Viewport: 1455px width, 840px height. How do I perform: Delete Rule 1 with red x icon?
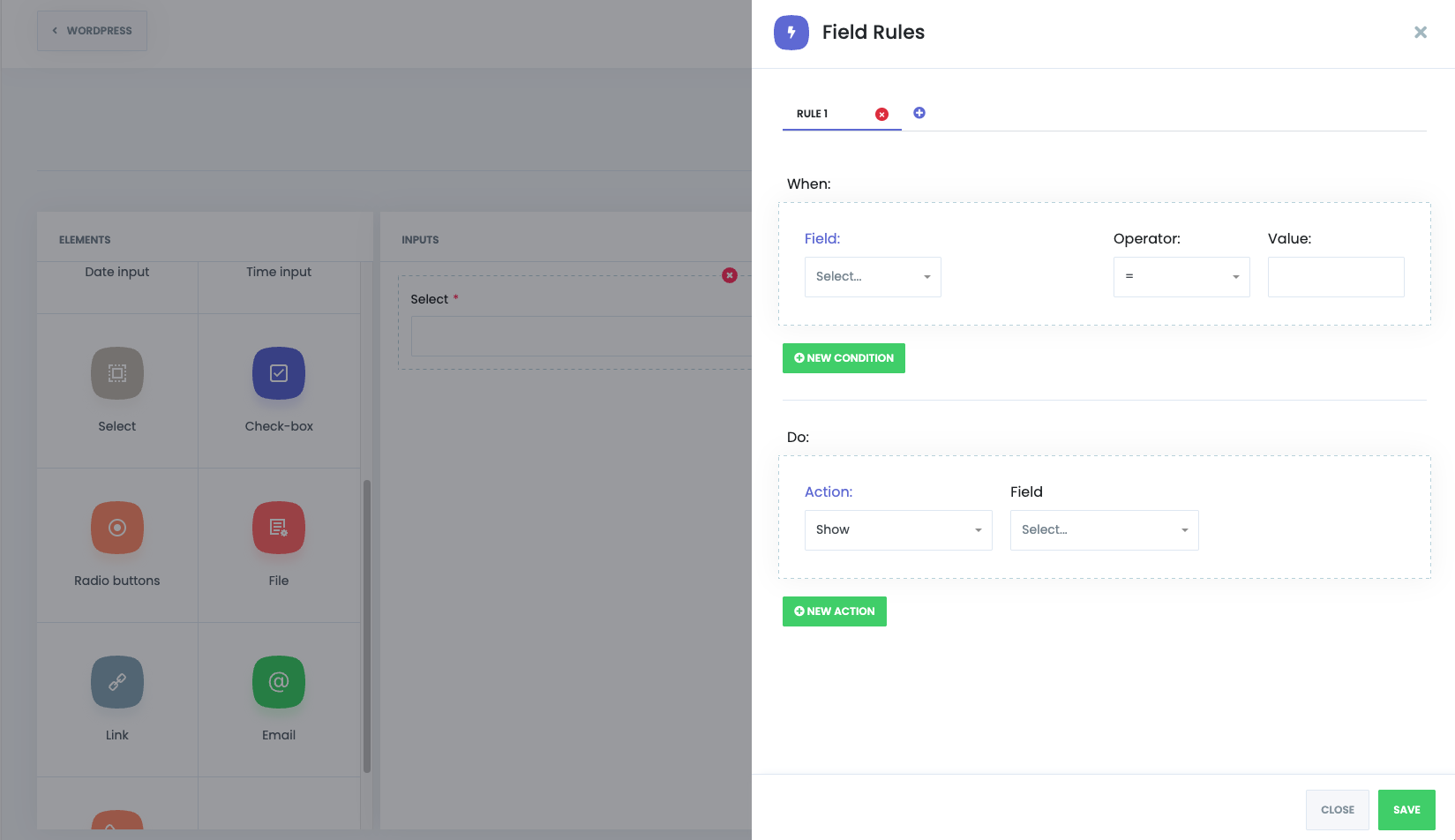[x=881, y=114]
